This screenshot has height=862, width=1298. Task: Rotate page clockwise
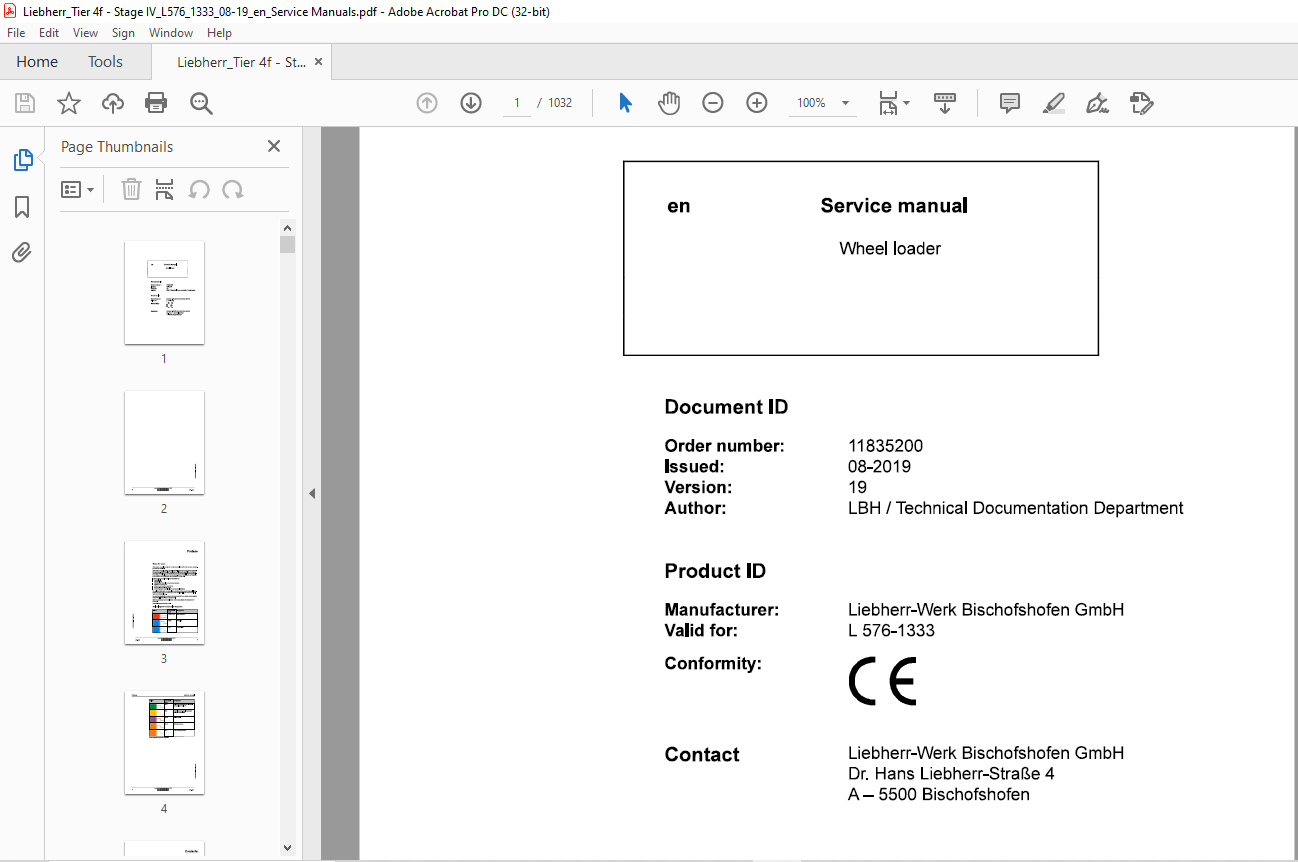(x=233, y=190)
